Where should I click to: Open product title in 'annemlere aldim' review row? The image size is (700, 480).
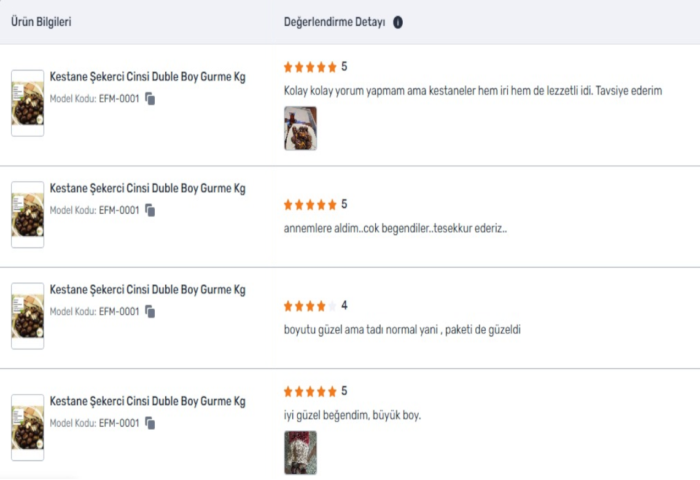148,188
